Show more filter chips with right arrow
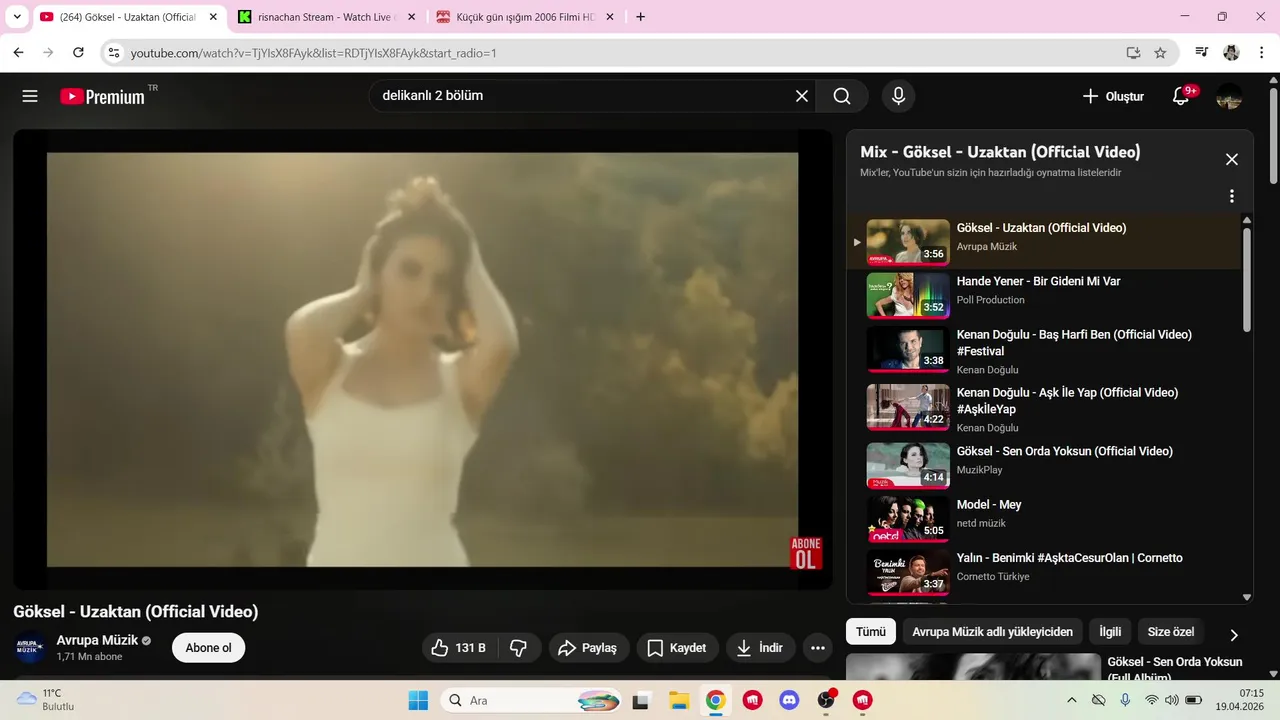The height and width of the screenshot is (720, 1280). tap(1233, 635)
